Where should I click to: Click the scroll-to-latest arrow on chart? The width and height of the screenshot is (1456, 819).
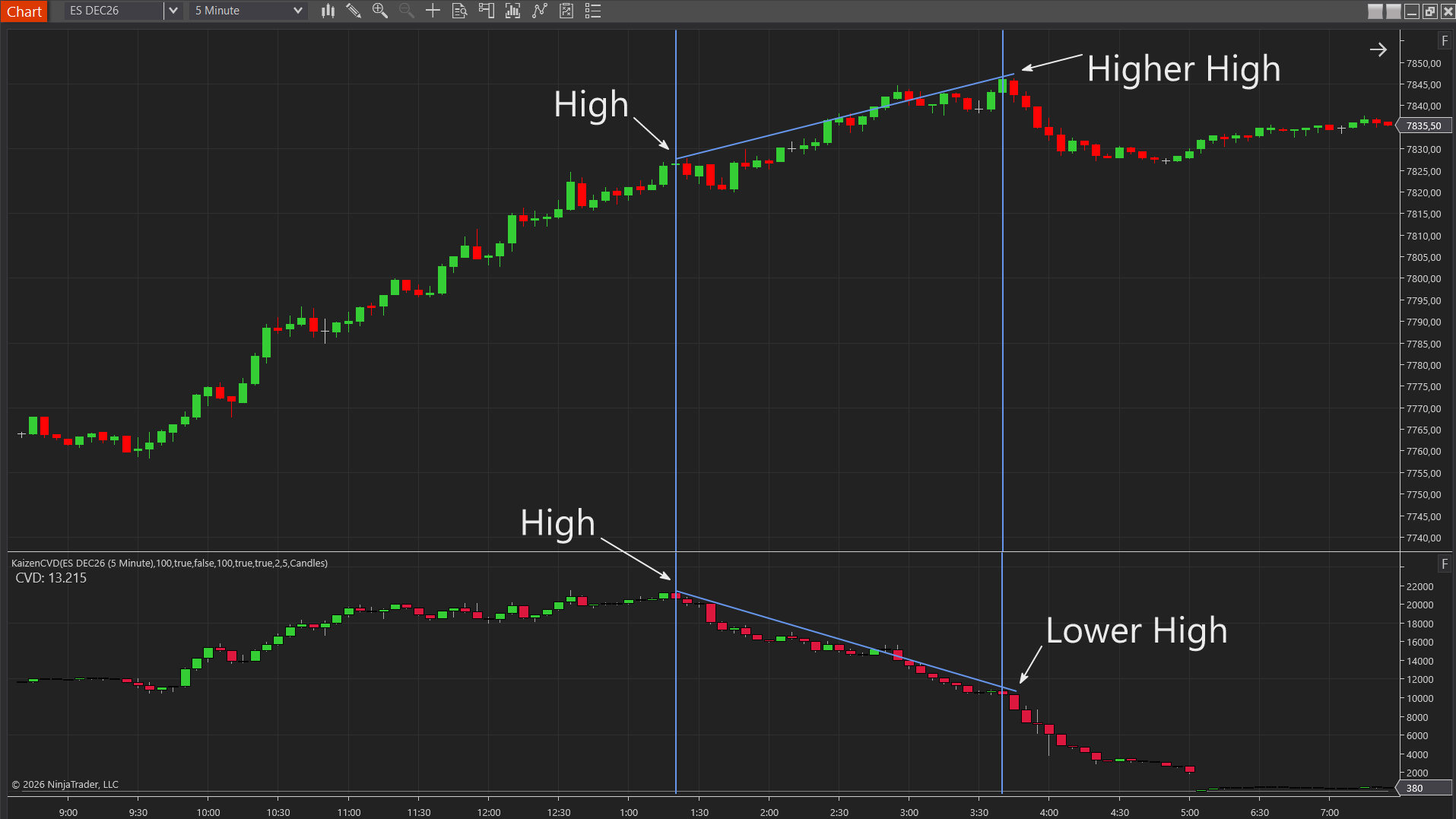pyautogui.click(x=1378, y=50)
